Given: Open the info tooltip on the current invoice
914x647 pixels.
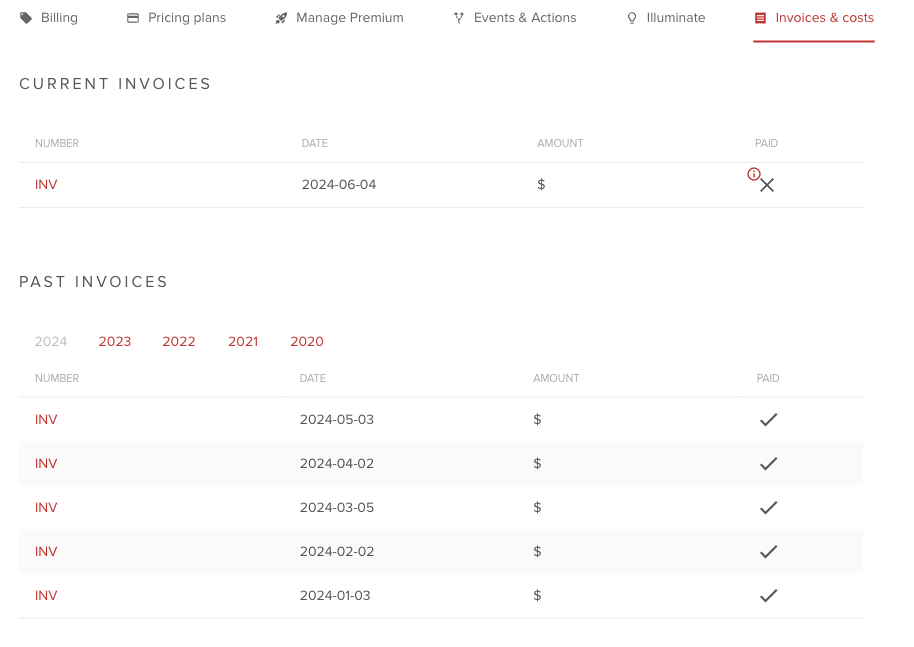Looking at the screenshot, I should point(753,173).
